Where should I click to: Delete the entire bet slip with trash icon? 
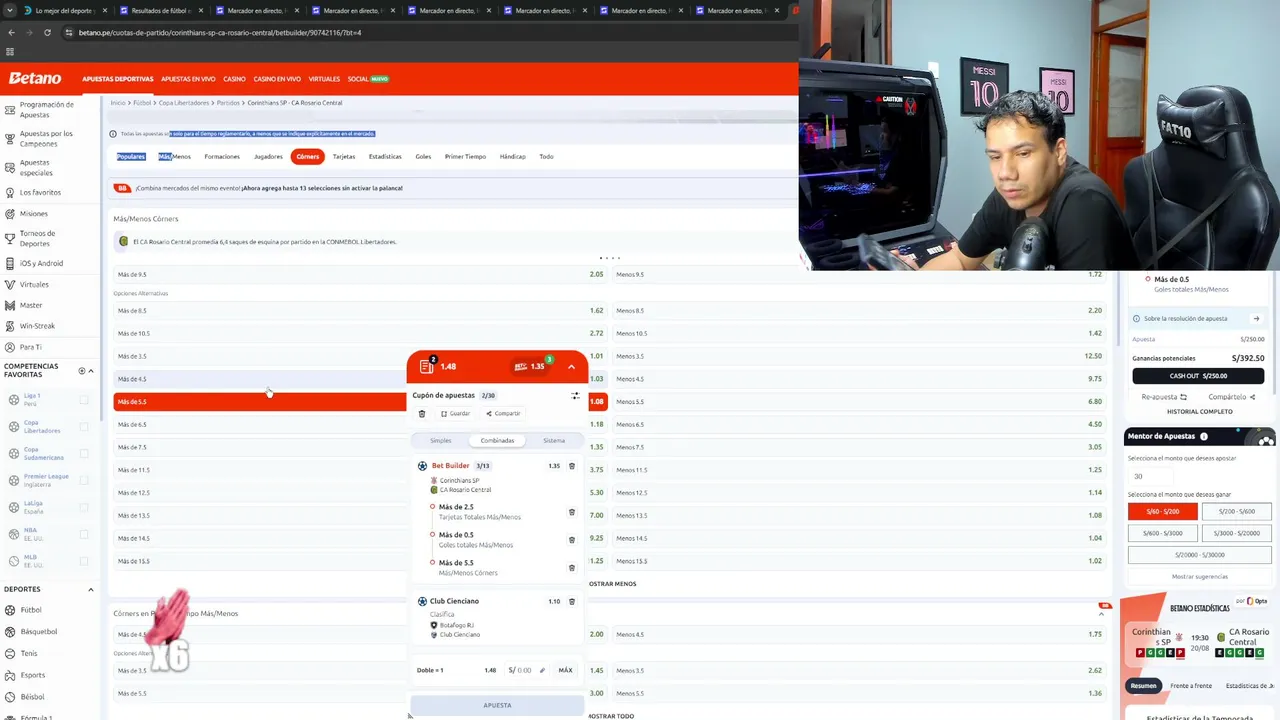pyautogui.click(x=422, y=413)
